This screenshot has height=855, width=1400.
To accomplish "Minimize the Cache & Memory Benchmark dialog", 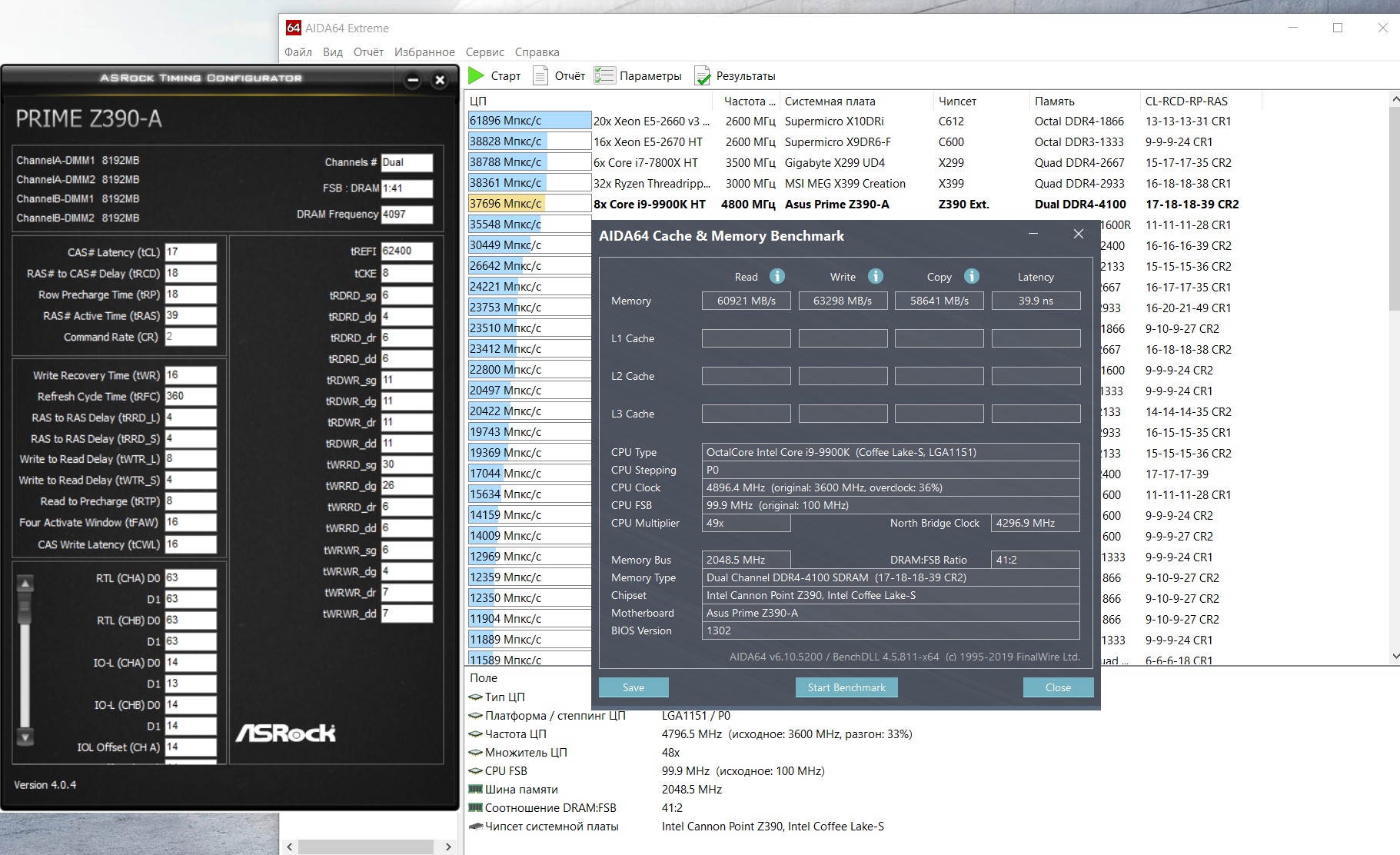I will 1033,235.
